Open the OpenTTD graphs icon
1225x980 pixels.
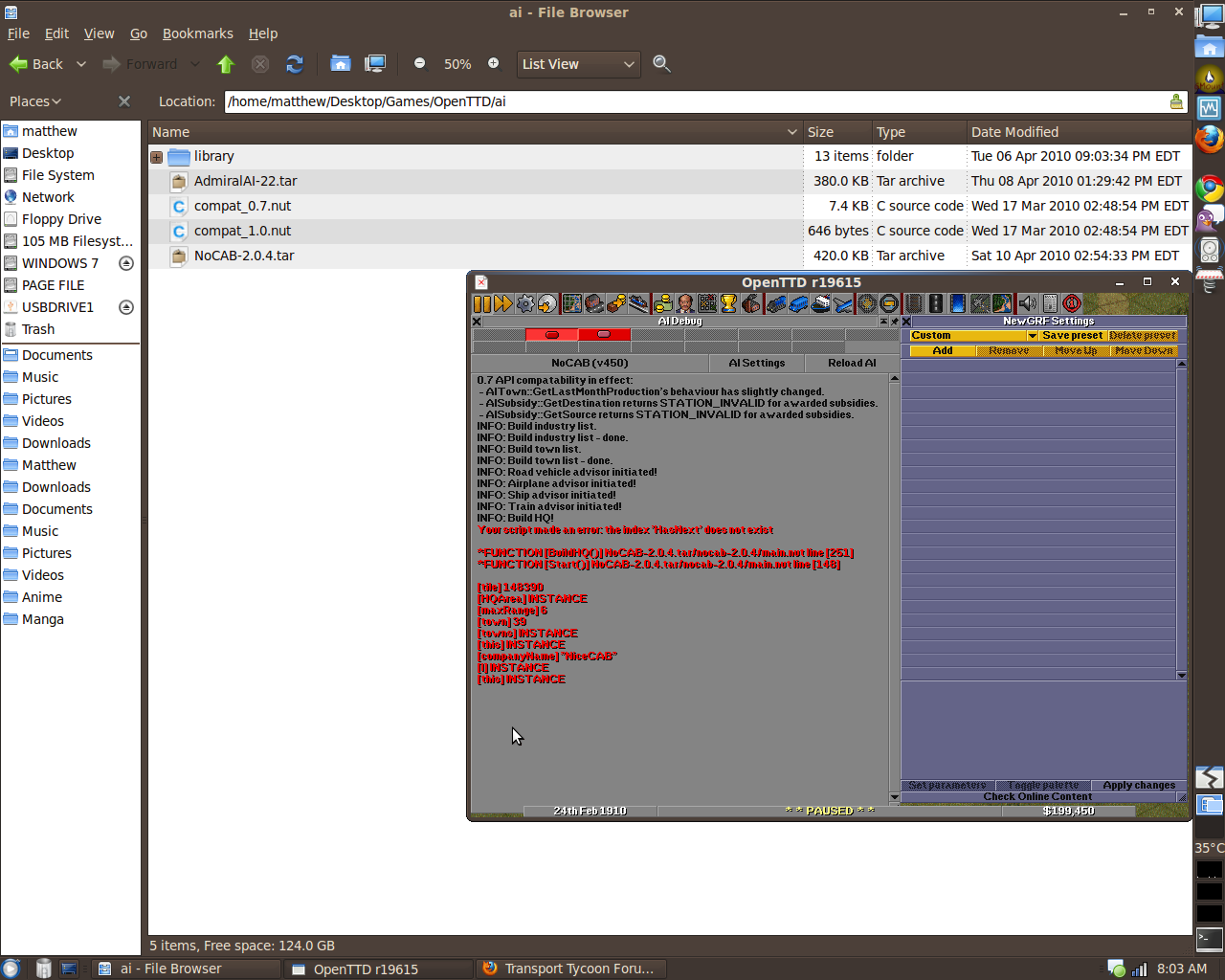point(707,303)
